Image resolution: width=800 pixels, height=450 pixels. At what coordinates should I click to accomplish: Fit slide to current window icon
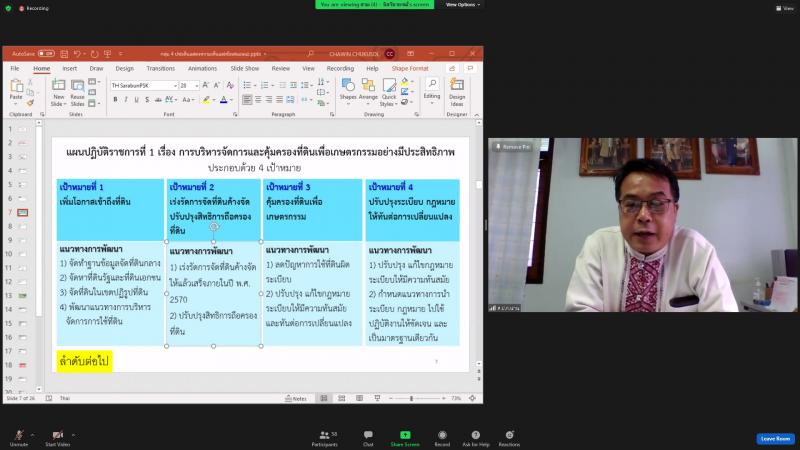click(x=472, y=398)
